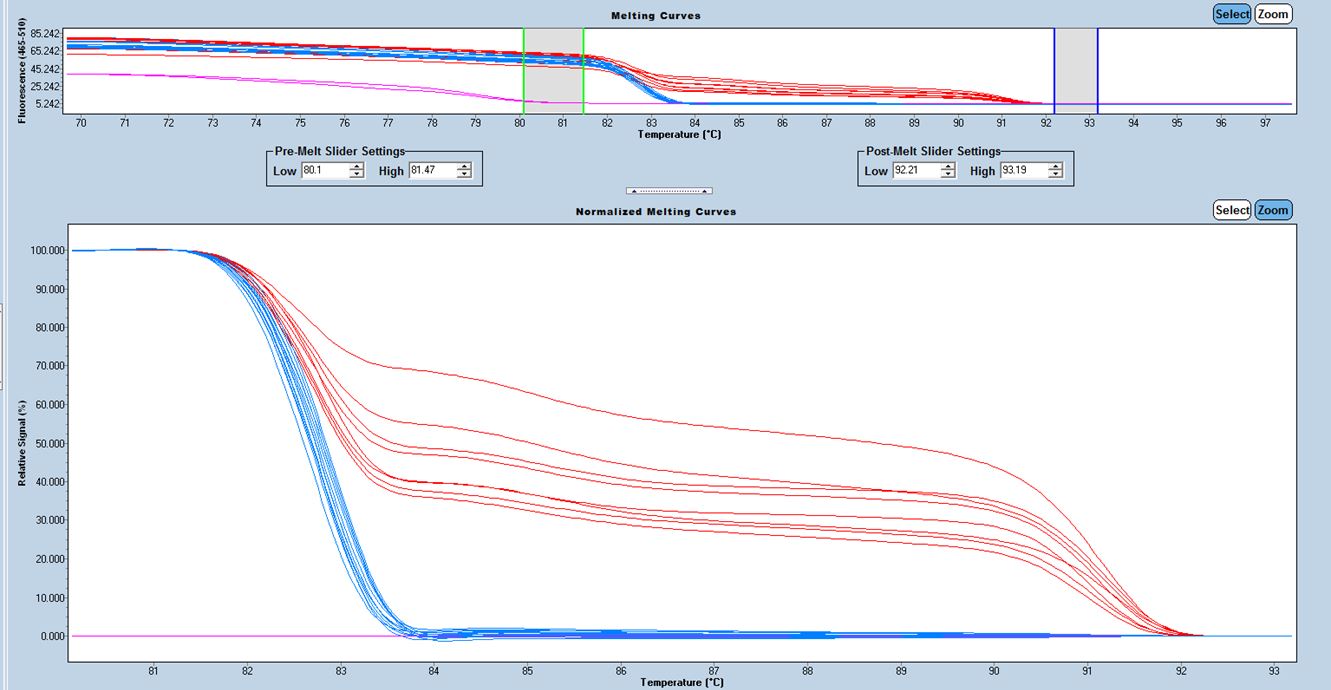Click Zoom button for Melting Curves chart
This screenshot has height=690, width=1331.
pos(1273,14)
